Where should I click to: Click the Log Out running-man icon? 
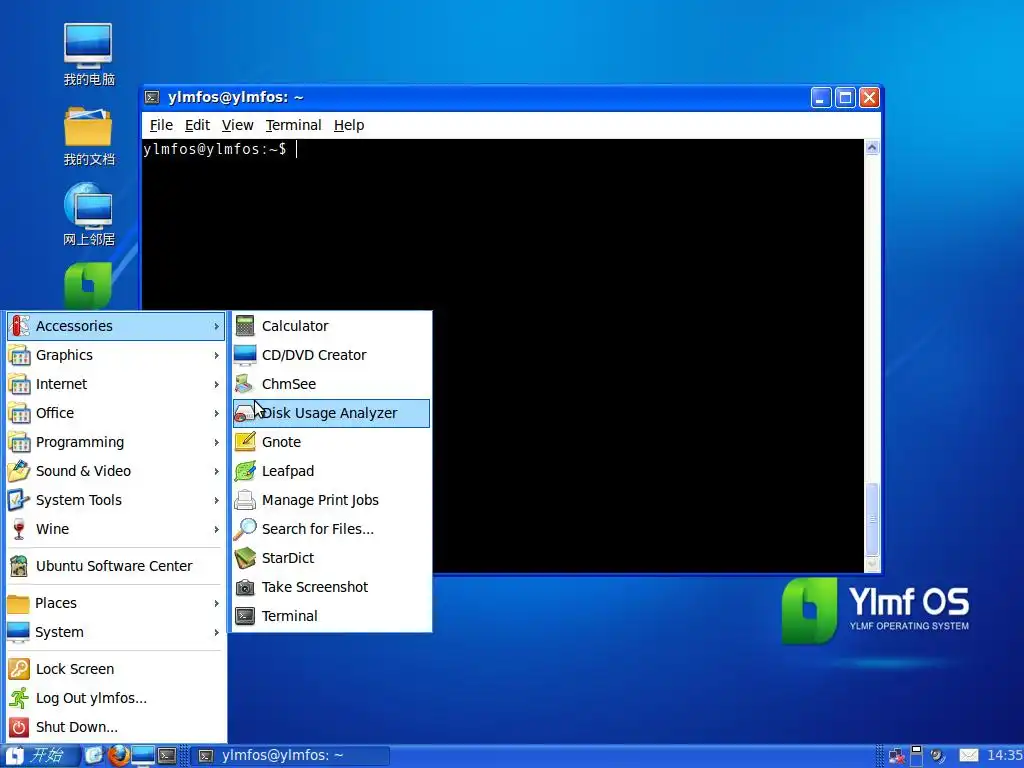coord(19,697)
